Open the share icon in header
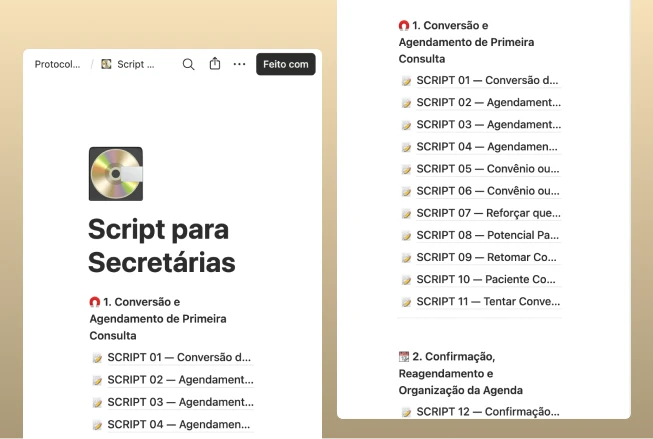The width and height of the screenshot is (653, 439). (x=214, y=64)
